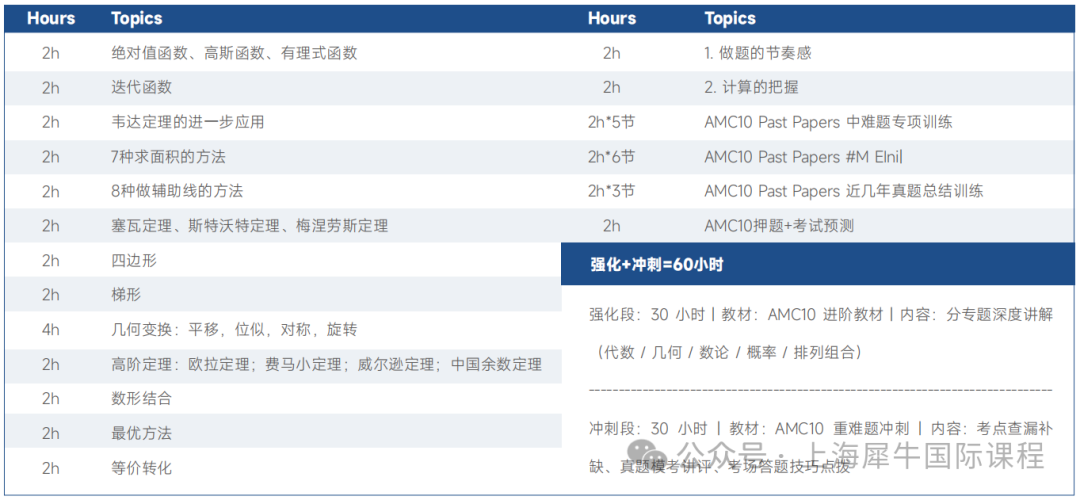1080x500 pixels.
Task: Select 塞瓦定理、斯特沃特定理、梅涅劳斯定理 topic
Action: 249,225
